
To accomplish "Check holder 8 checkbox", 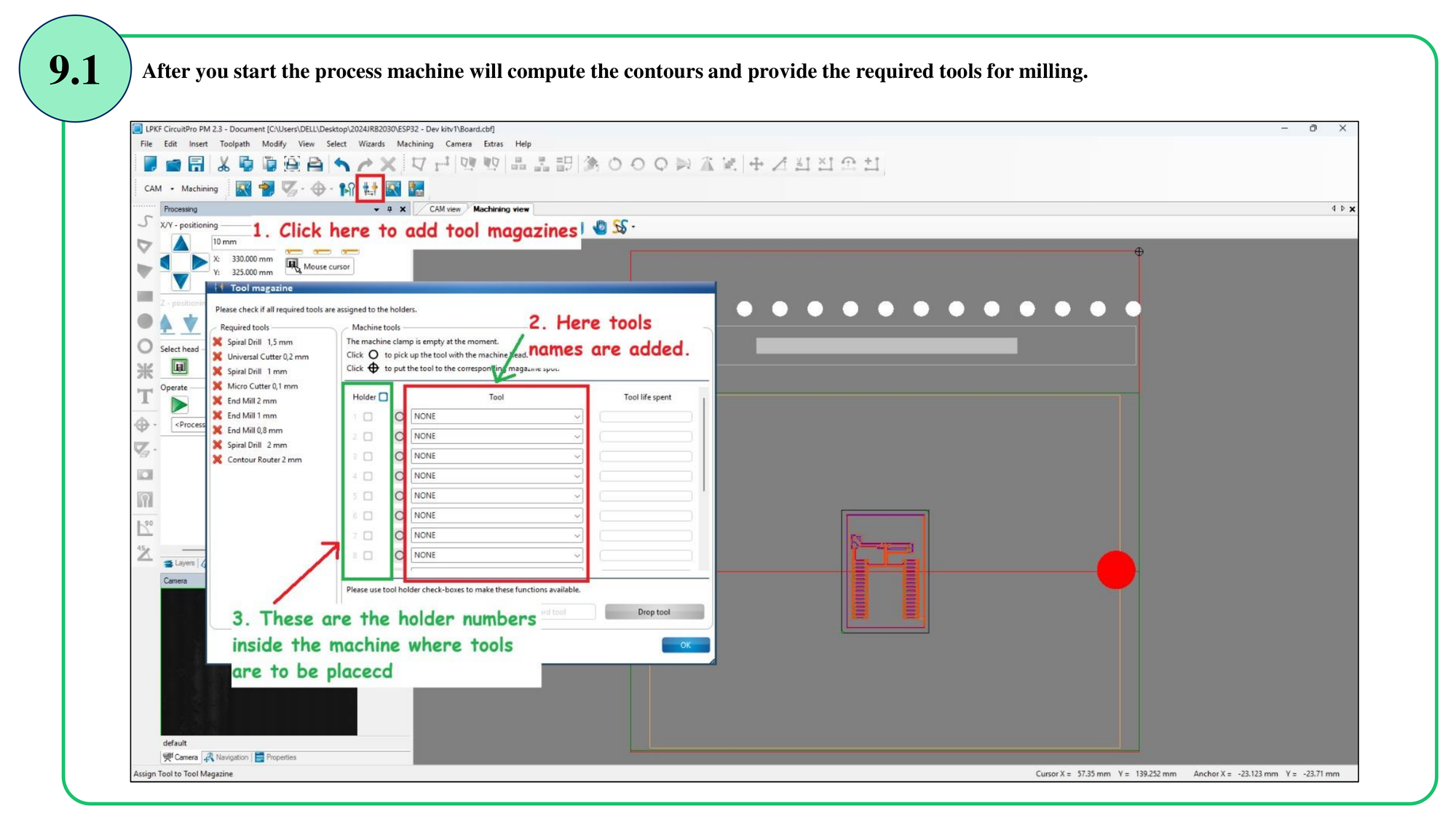I will 368,555.
